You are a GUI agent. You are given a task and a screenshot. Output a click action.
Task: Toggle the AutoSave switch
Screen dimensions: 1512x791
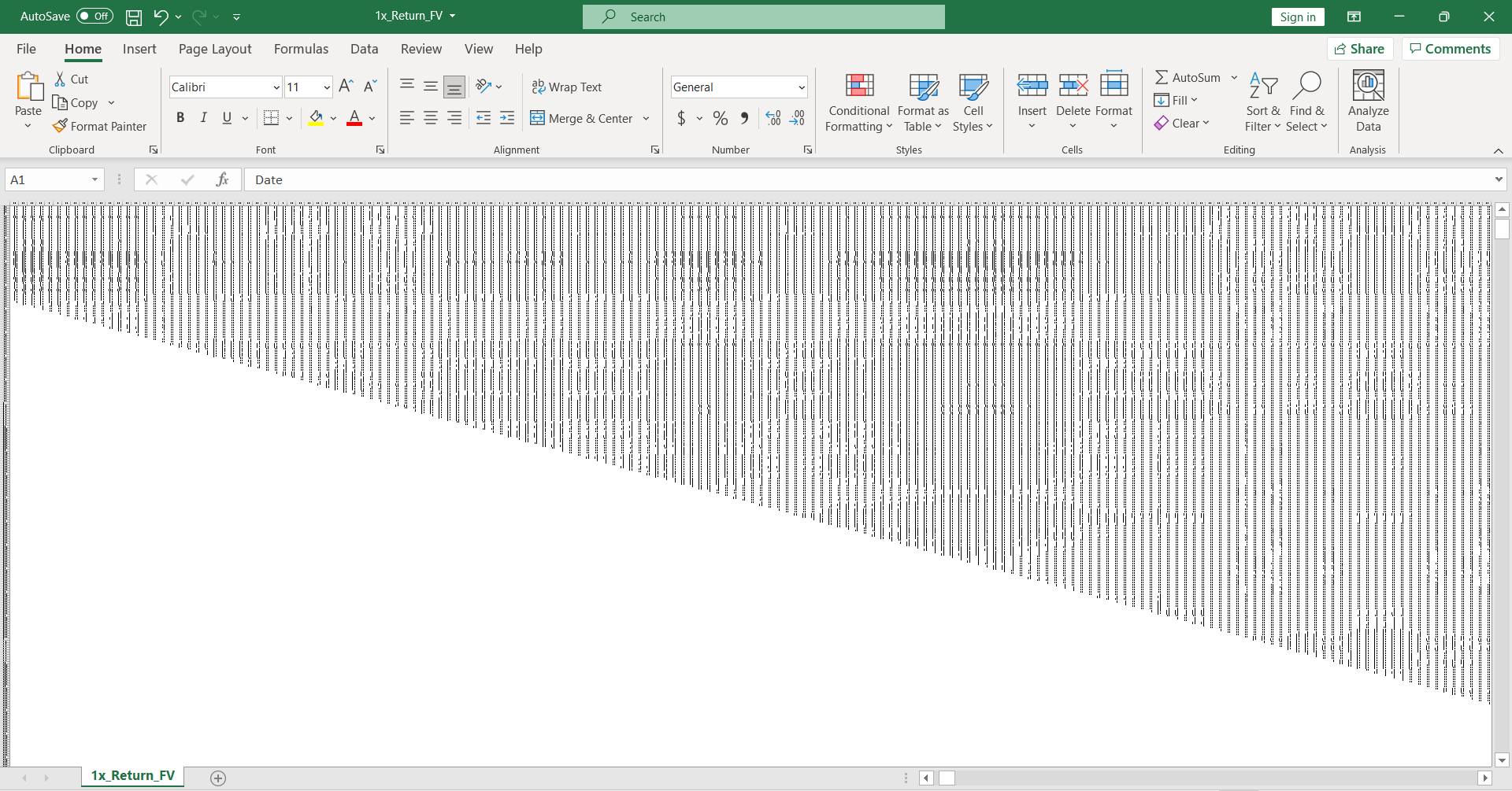pyautogui.click(x=94, y=17)
